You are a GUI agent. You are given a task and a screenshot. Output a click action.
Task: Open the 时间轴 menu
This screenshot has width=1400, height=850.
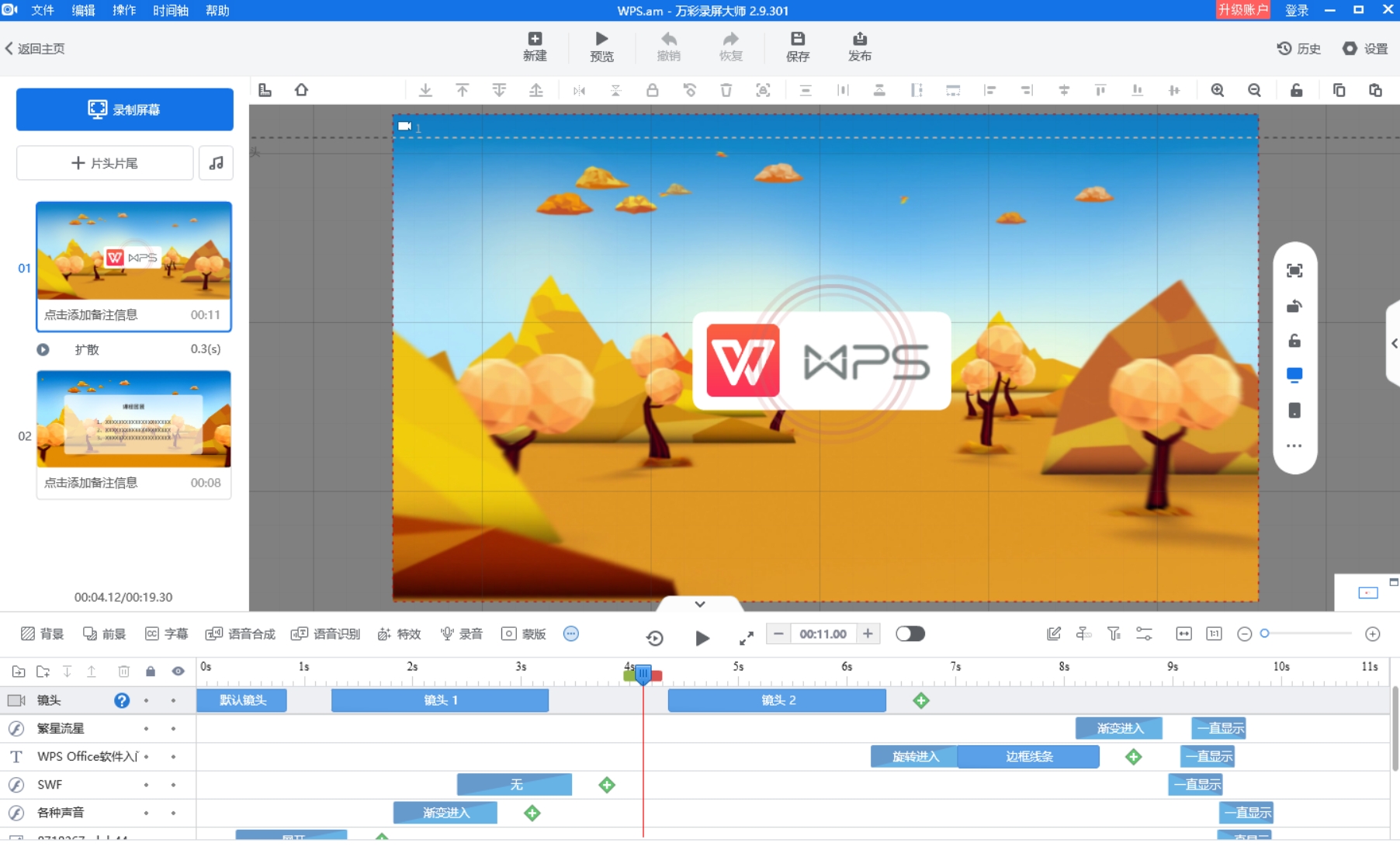pyautogui.click(x=171, y=10)
